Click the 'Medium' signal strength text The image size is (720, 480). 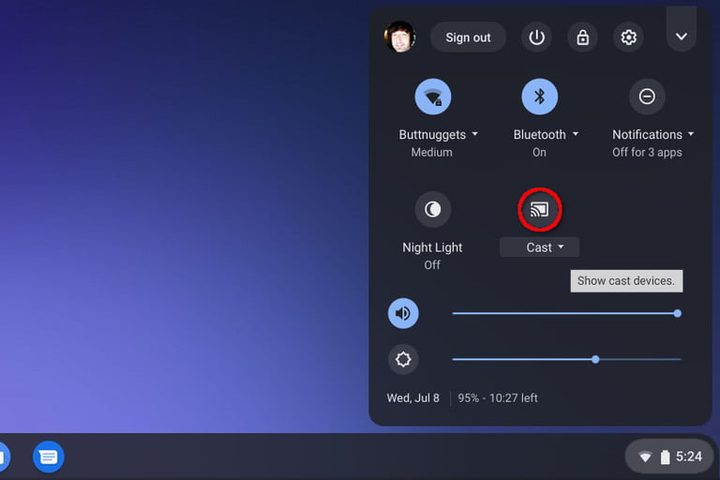(432, 152)
